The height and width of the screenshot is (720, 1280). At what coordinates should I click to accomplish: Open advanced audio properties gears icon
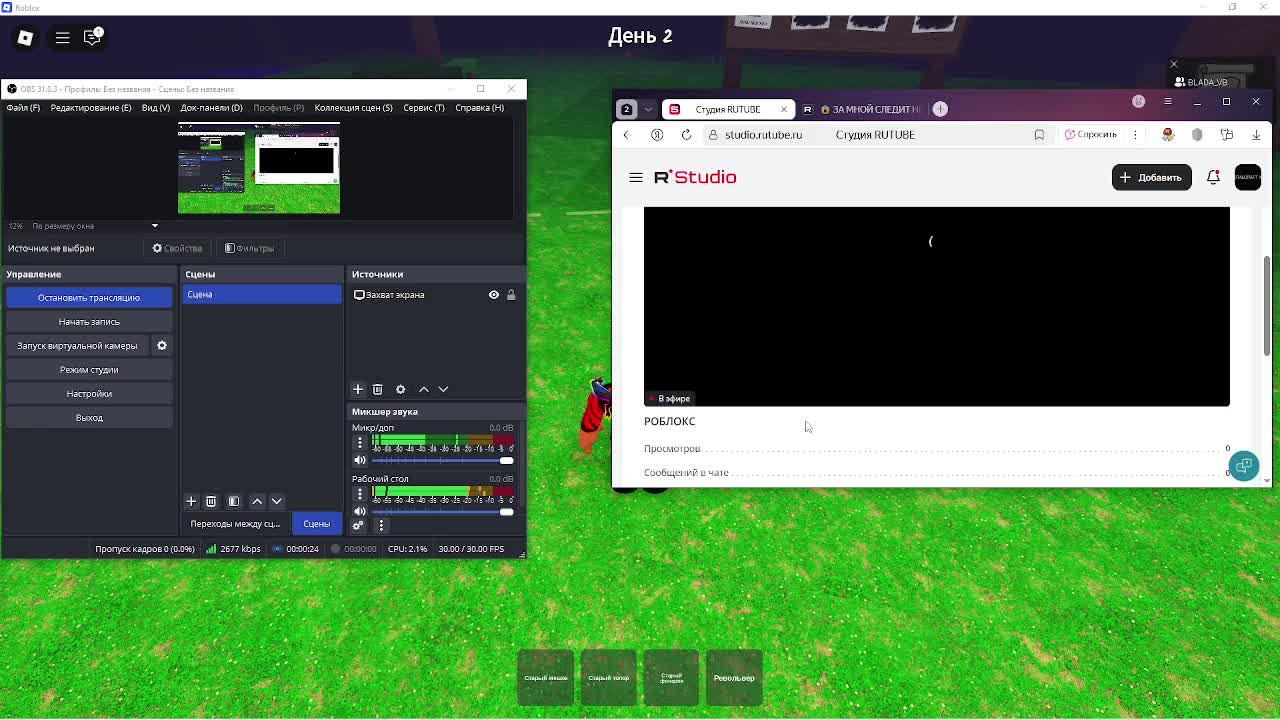tap(359, 525)
